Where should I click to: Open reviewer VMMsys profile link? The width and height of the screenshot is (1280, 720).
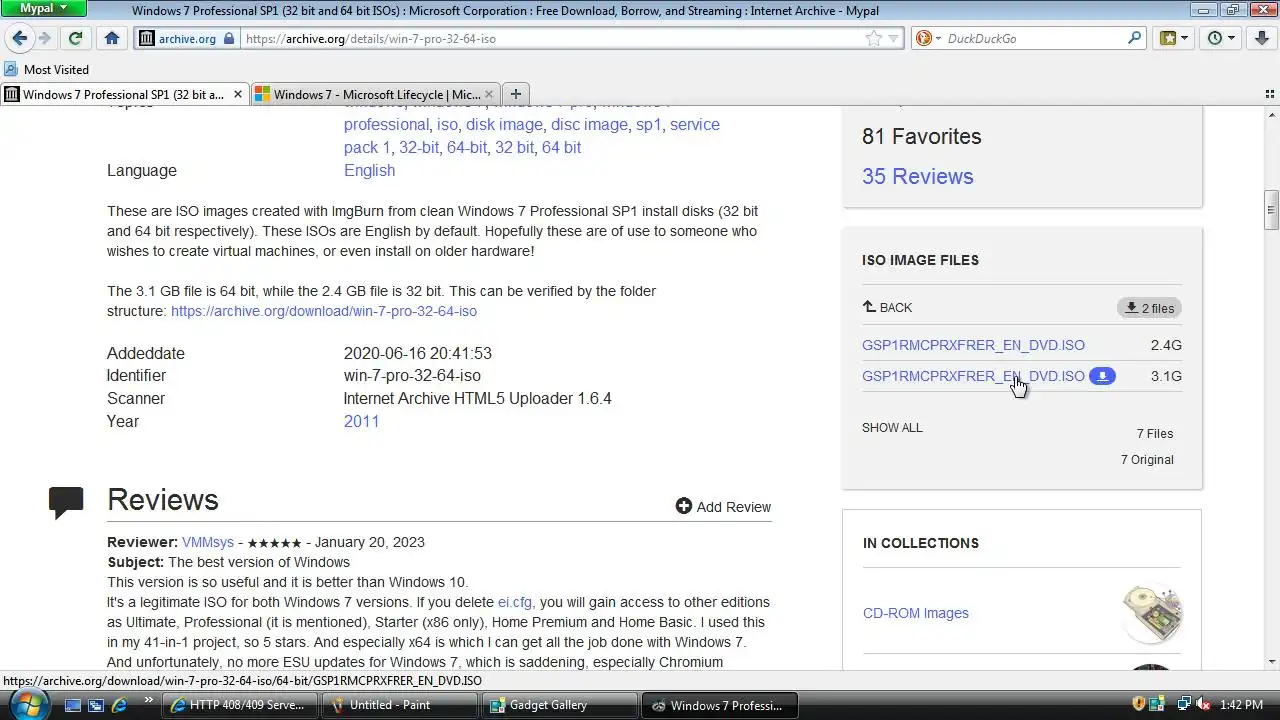(208, 542)
